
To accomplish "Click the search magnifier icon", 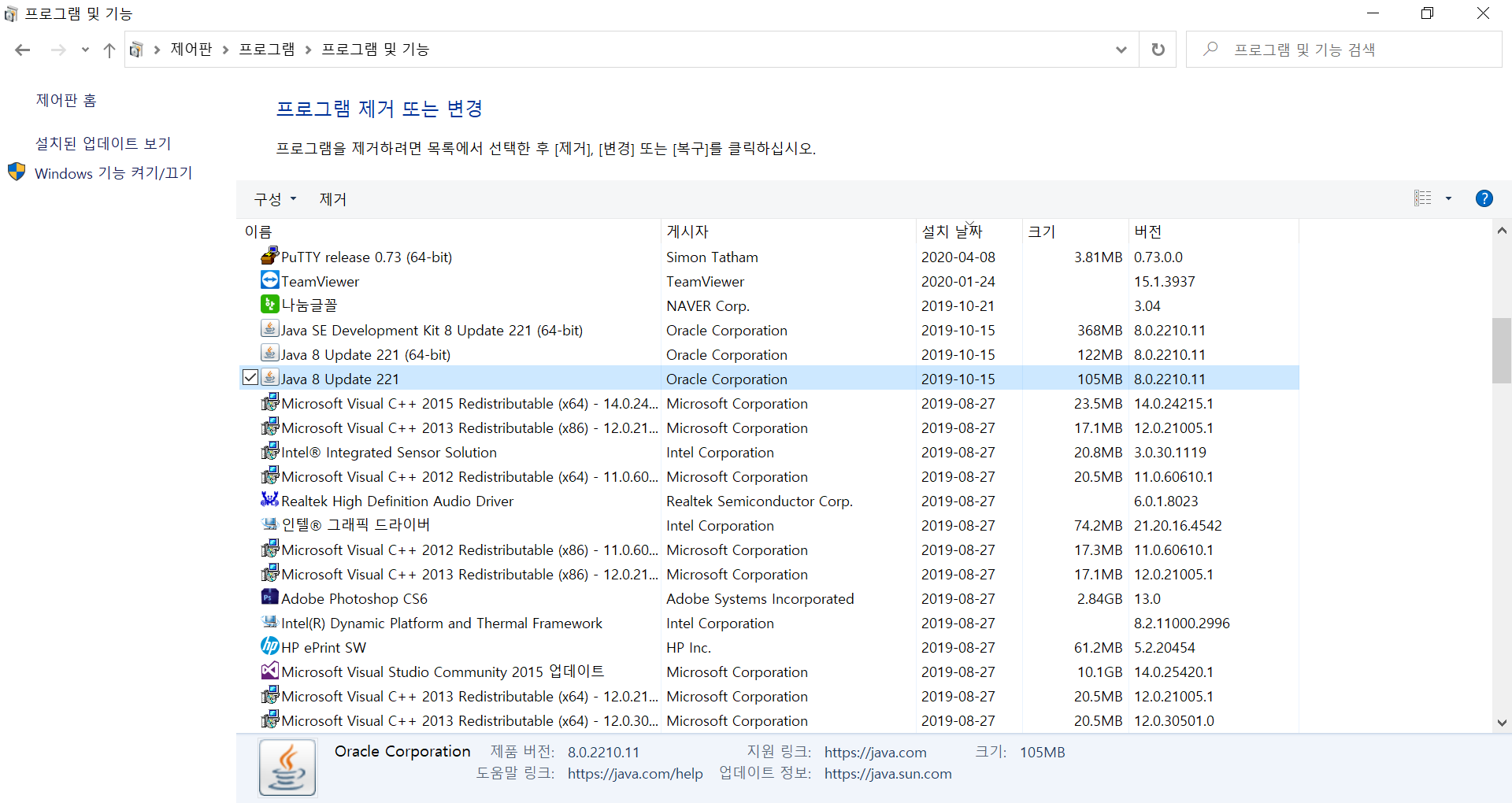I will point(1211,49).
